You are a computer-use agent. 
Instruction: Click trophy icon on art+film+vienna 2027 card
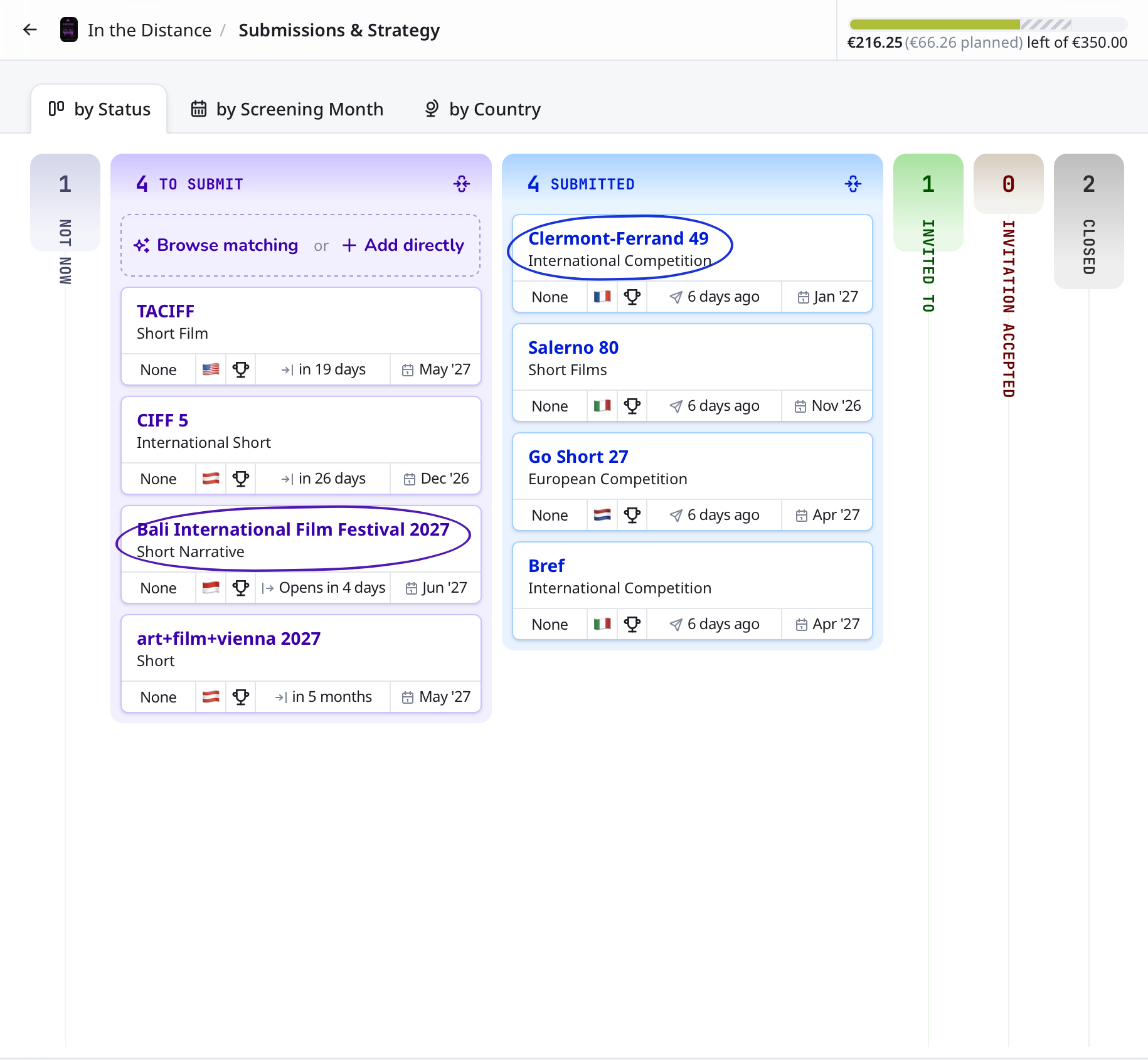[x=241, y=697]
